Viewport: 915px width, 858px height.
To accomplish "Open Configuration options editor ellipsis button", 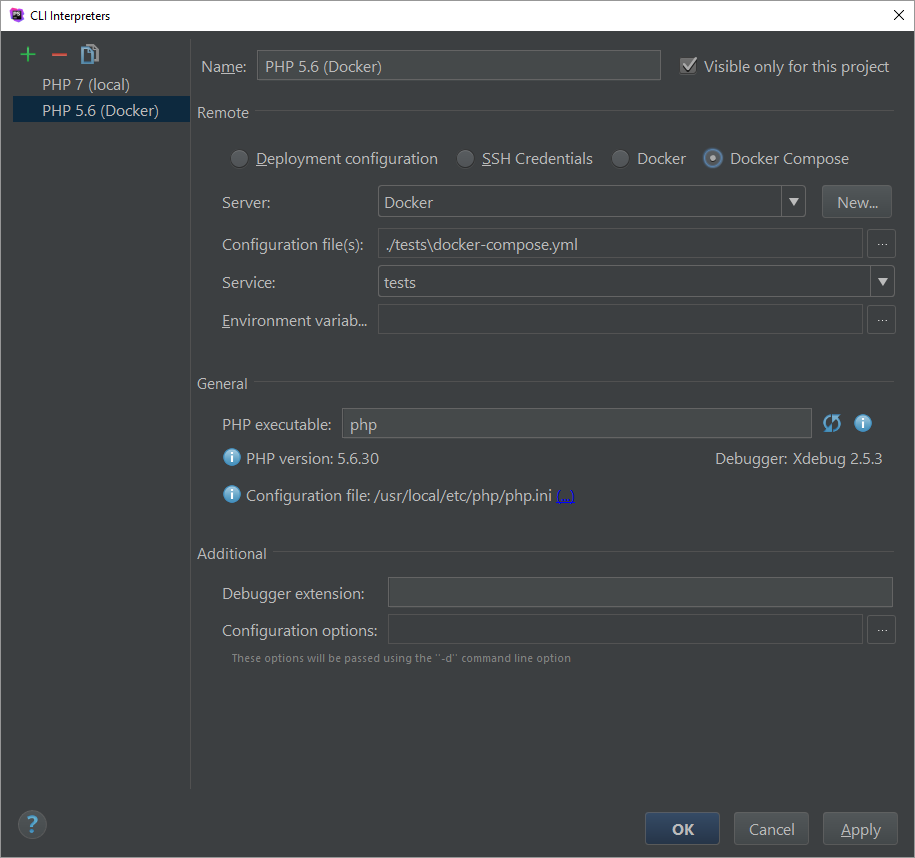I will 881,630.
